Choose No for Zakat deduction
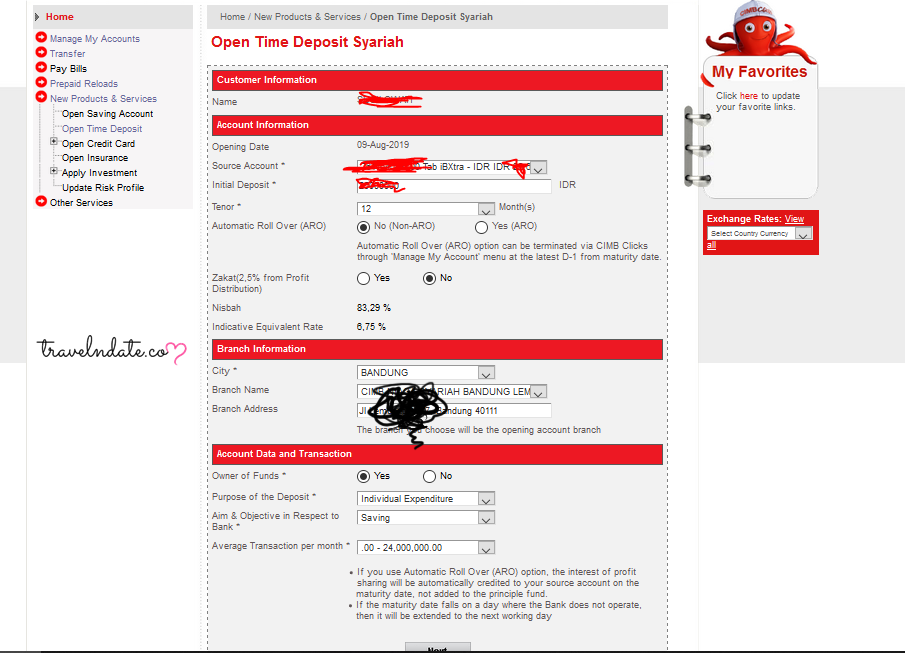Image resolution: width=905 pixels, height=653 pixels. [429, 279]
